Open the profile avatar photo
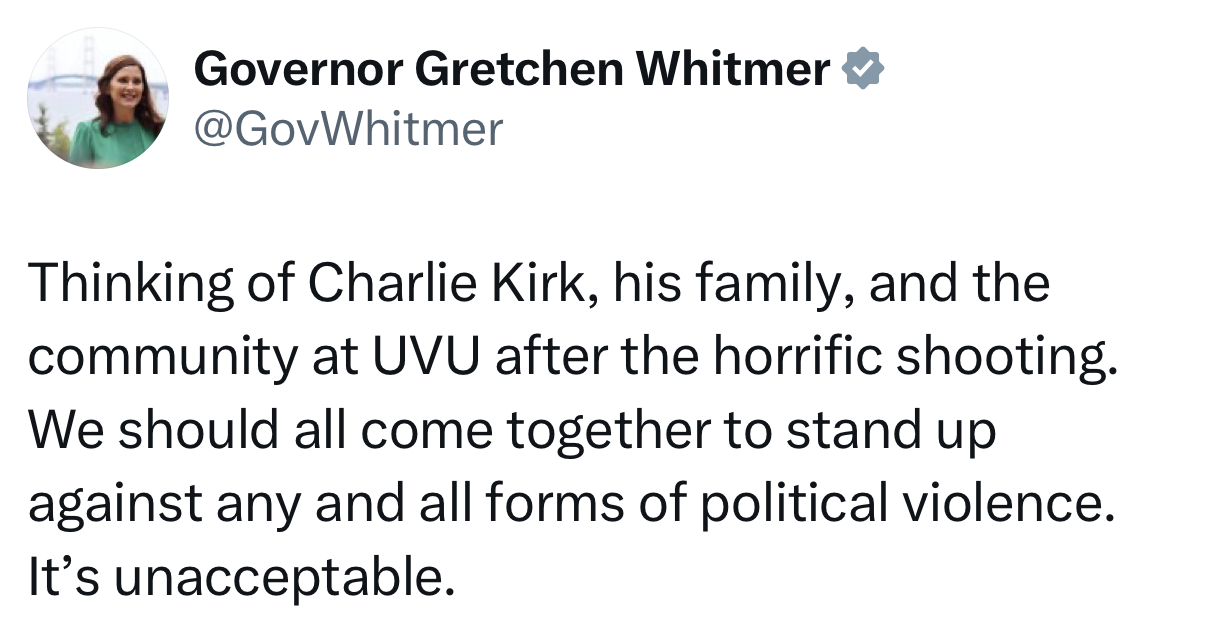 click(98, 97)
